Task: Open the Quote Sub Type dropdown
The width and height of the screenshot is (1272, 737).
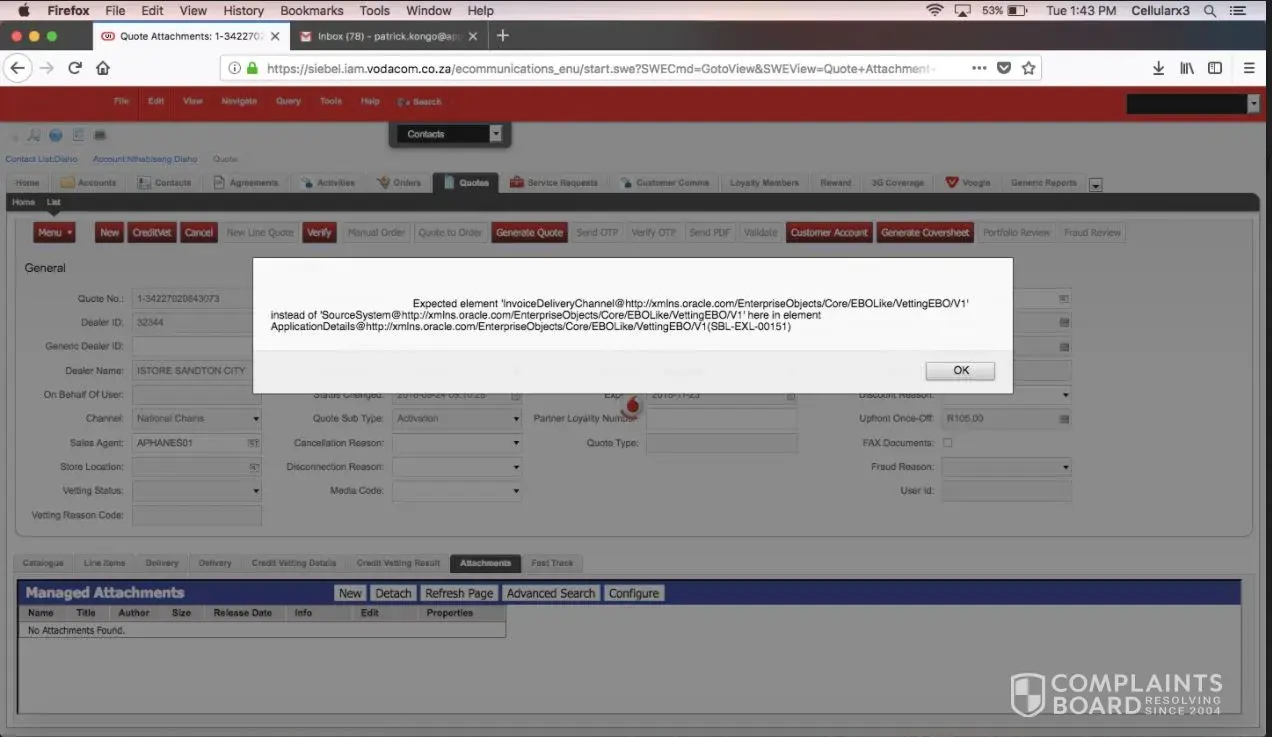Action: [x=516, y=419]
